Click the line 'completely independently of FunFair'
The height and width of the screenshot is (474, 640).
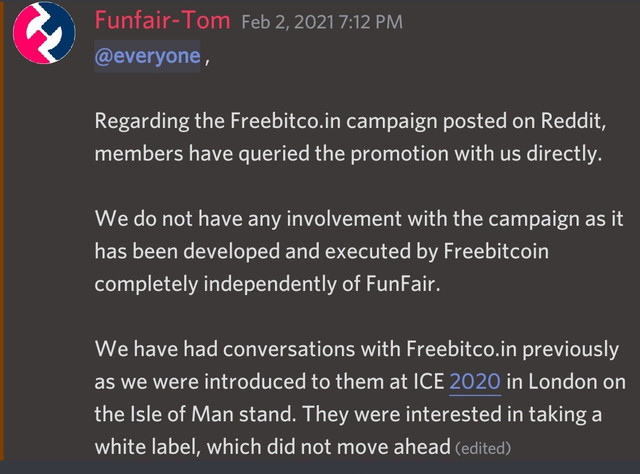click(x=267, y=284)
